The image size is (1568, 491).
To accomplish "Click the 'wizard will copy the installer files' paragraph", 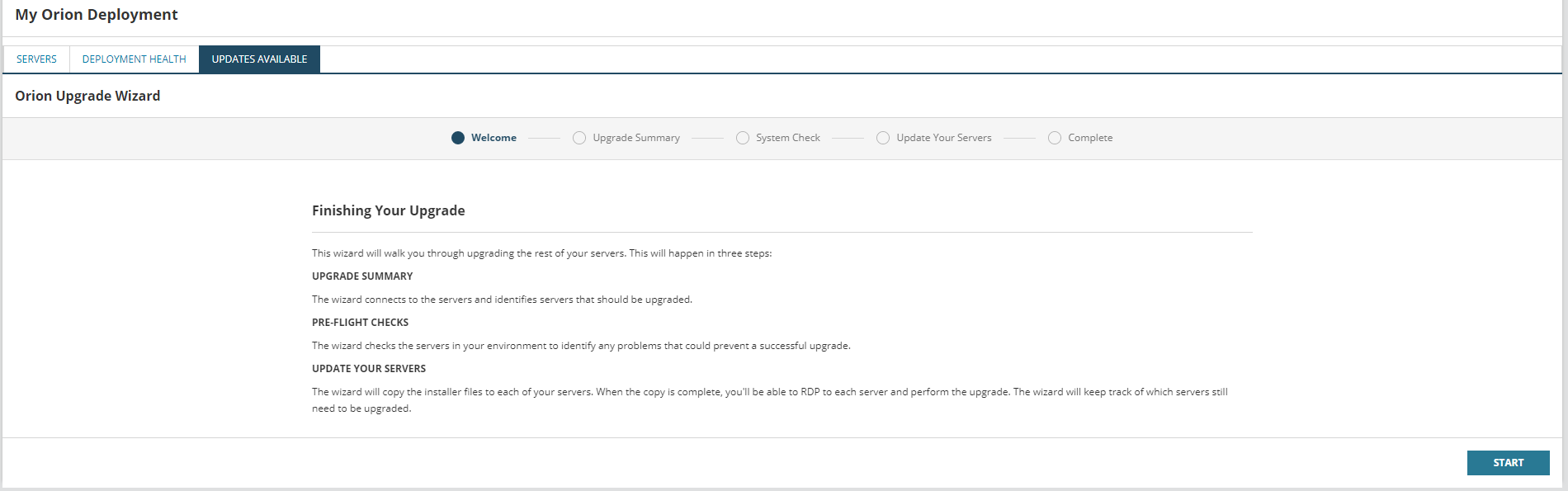I will tap(770, 400).
